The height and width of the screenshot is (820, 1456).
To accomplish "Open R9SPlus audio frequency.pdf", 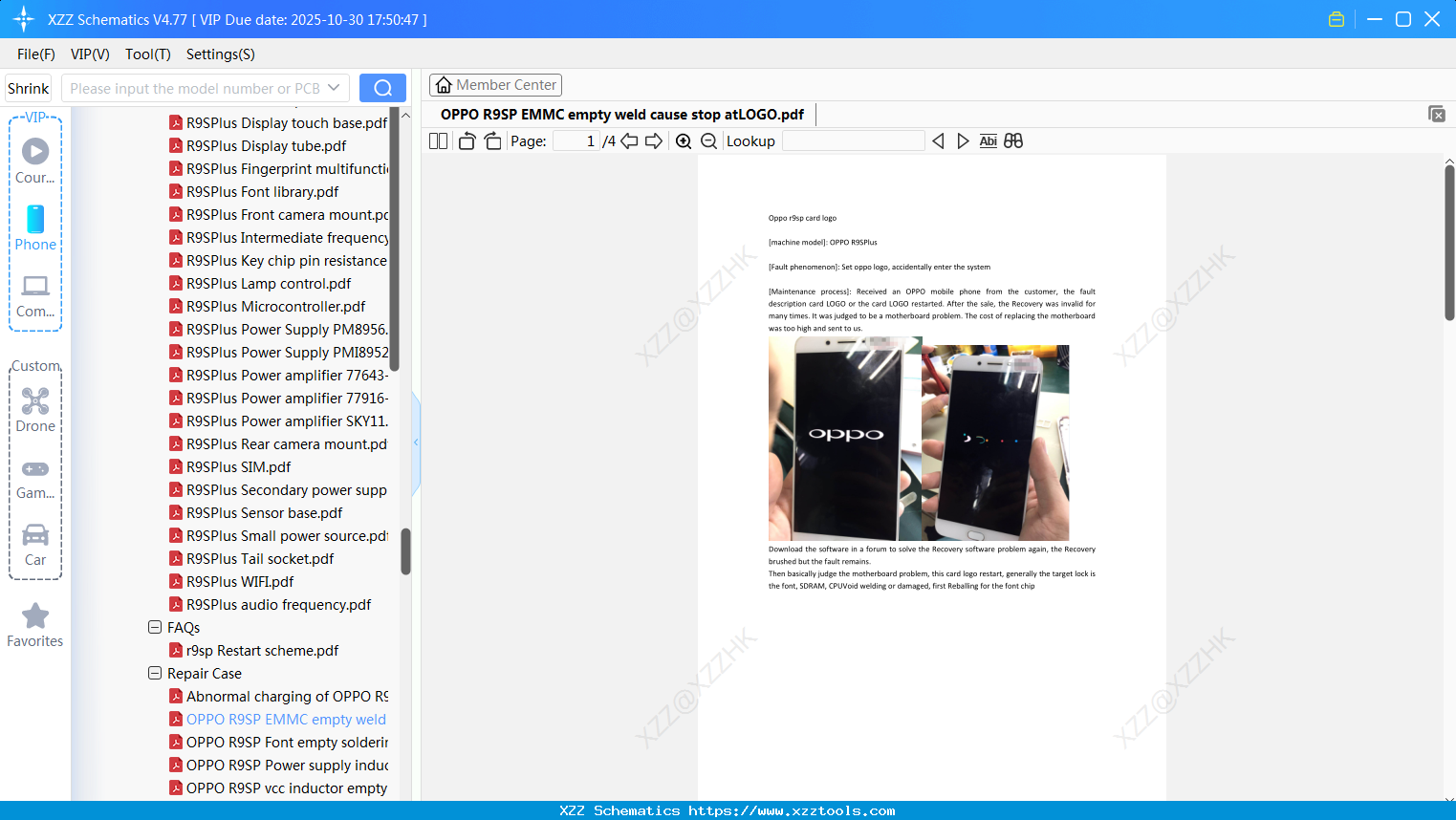I will coord(278,604).
